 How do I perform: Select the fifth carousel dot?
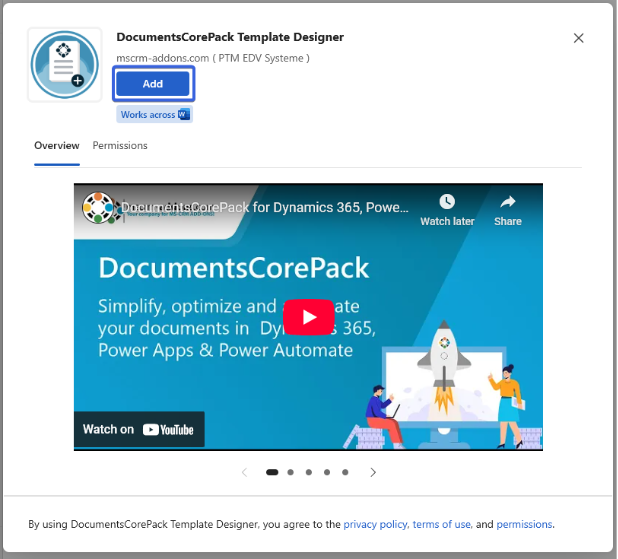point(345,472)
